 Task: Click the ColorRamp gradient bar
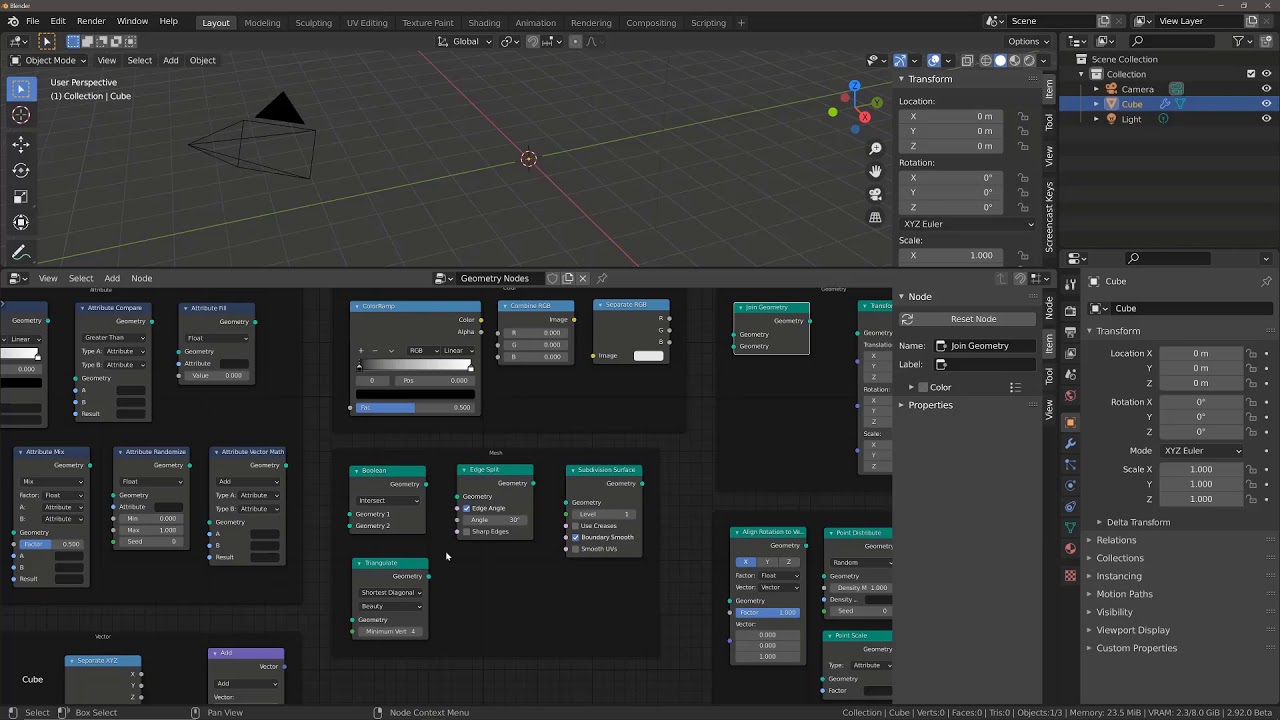click(x=415, y=363)
